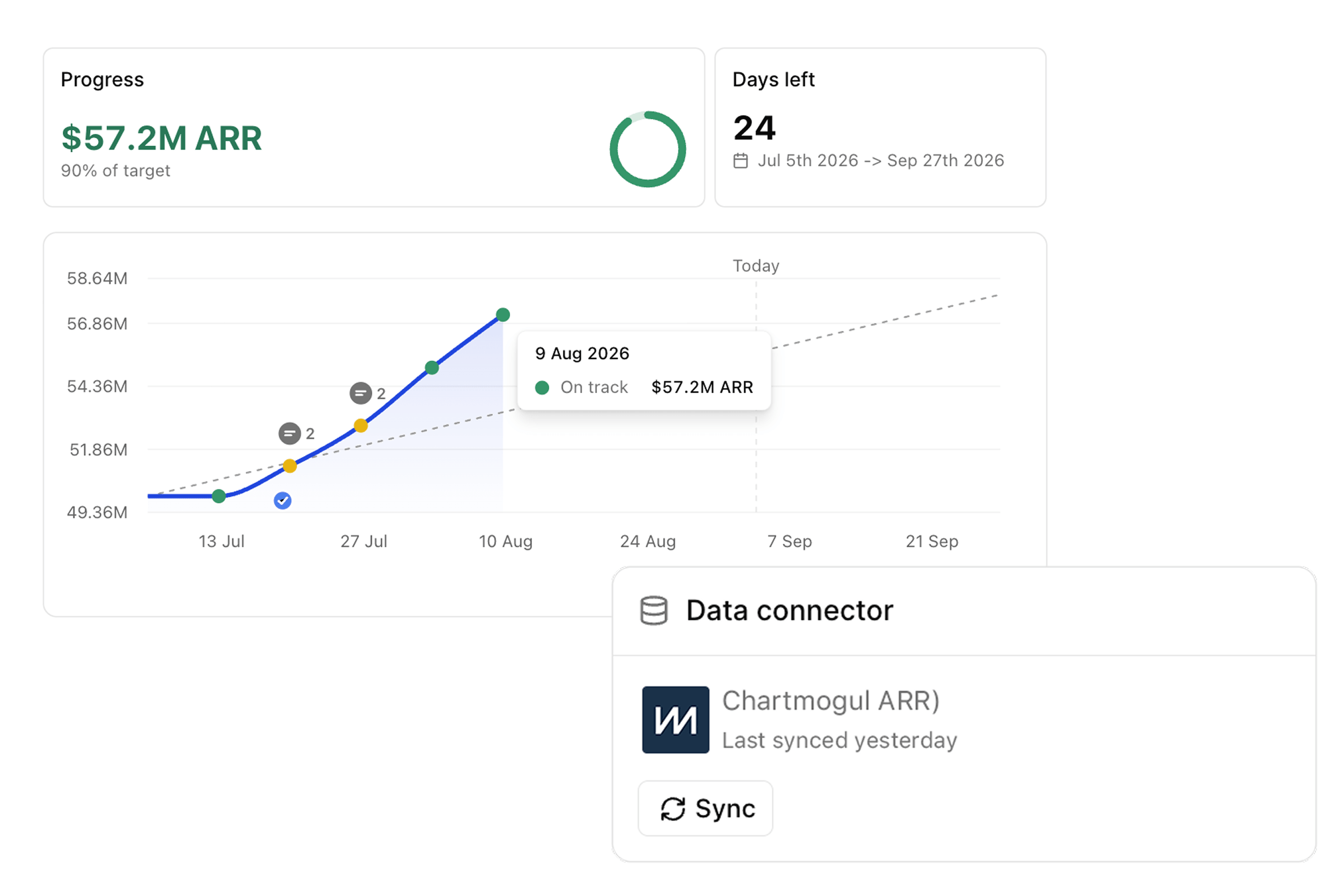Click the database icon beside Data connector
Image resolution: width=1344 pixels, height=896 pixels.
point(654,611)
